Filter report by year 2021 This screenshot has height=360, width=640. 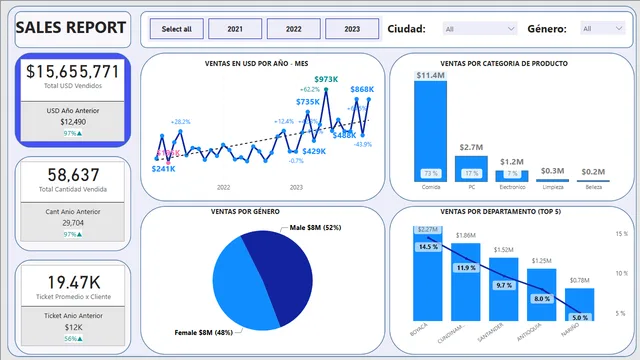coord(235,29)
